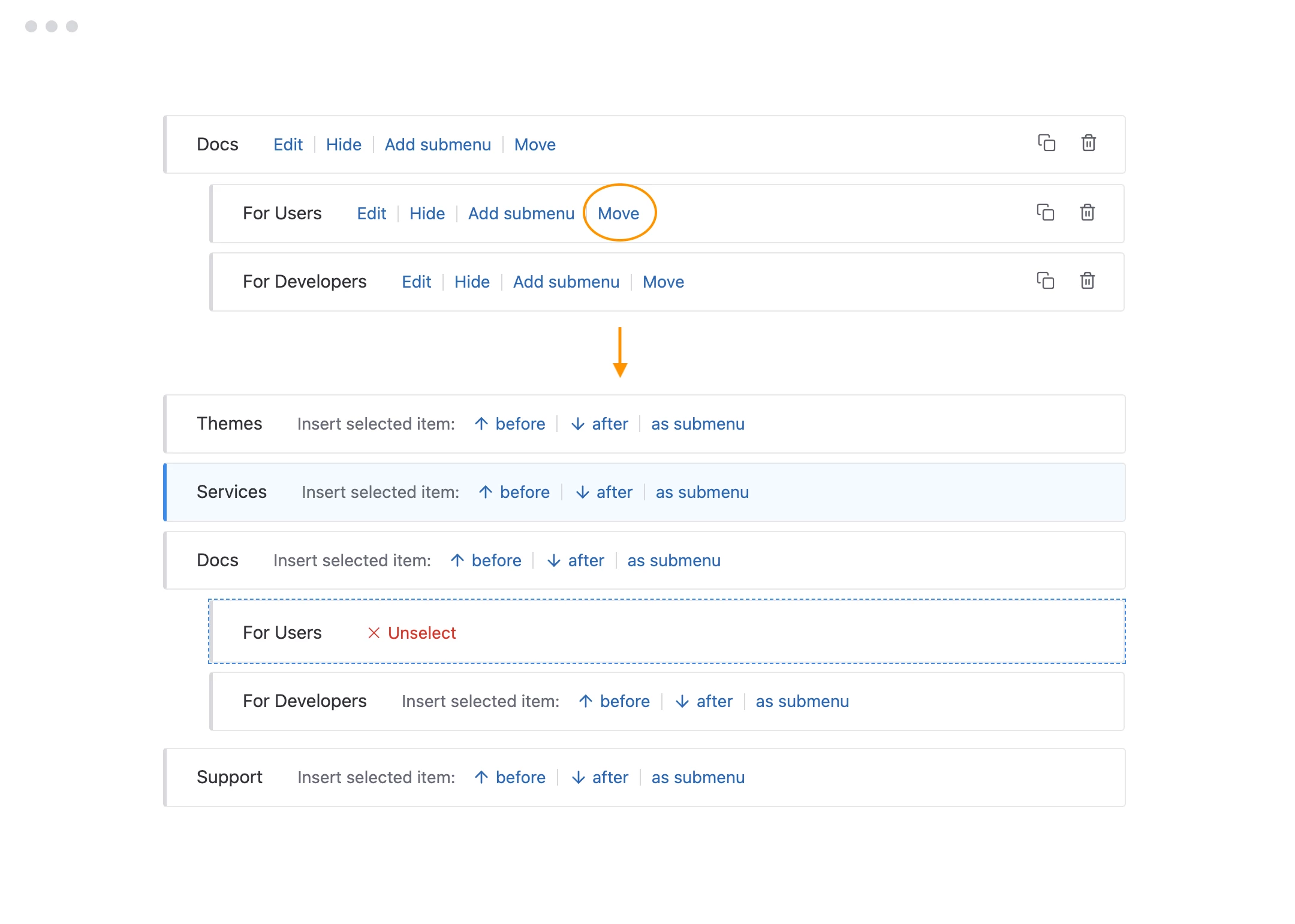1295x924 pixels.
Task: Add submenu to For Users
Action: [521, 213]
